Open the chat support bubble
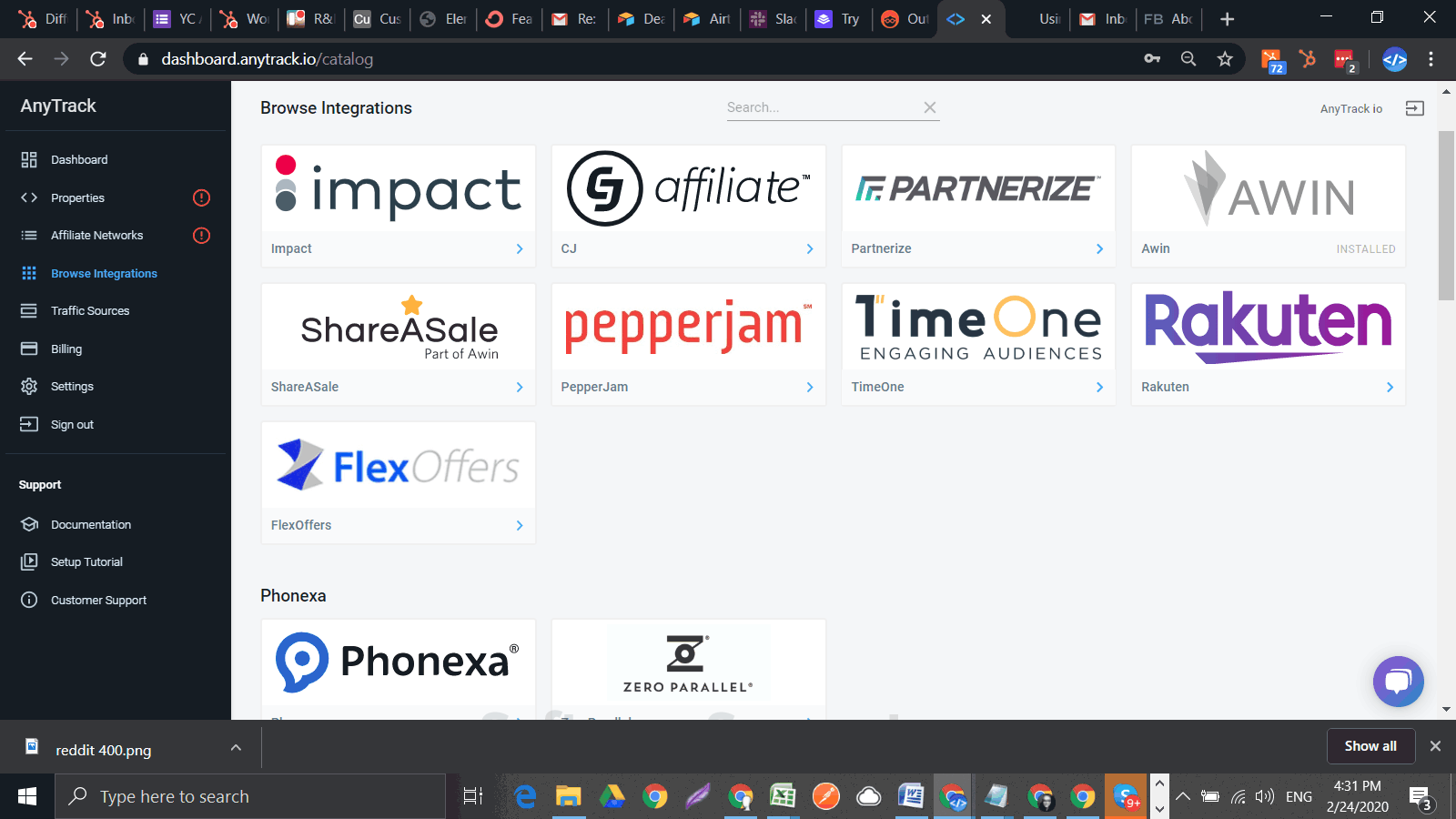The width and height of the screenshot is (1456, 819). coord(1398,681)
